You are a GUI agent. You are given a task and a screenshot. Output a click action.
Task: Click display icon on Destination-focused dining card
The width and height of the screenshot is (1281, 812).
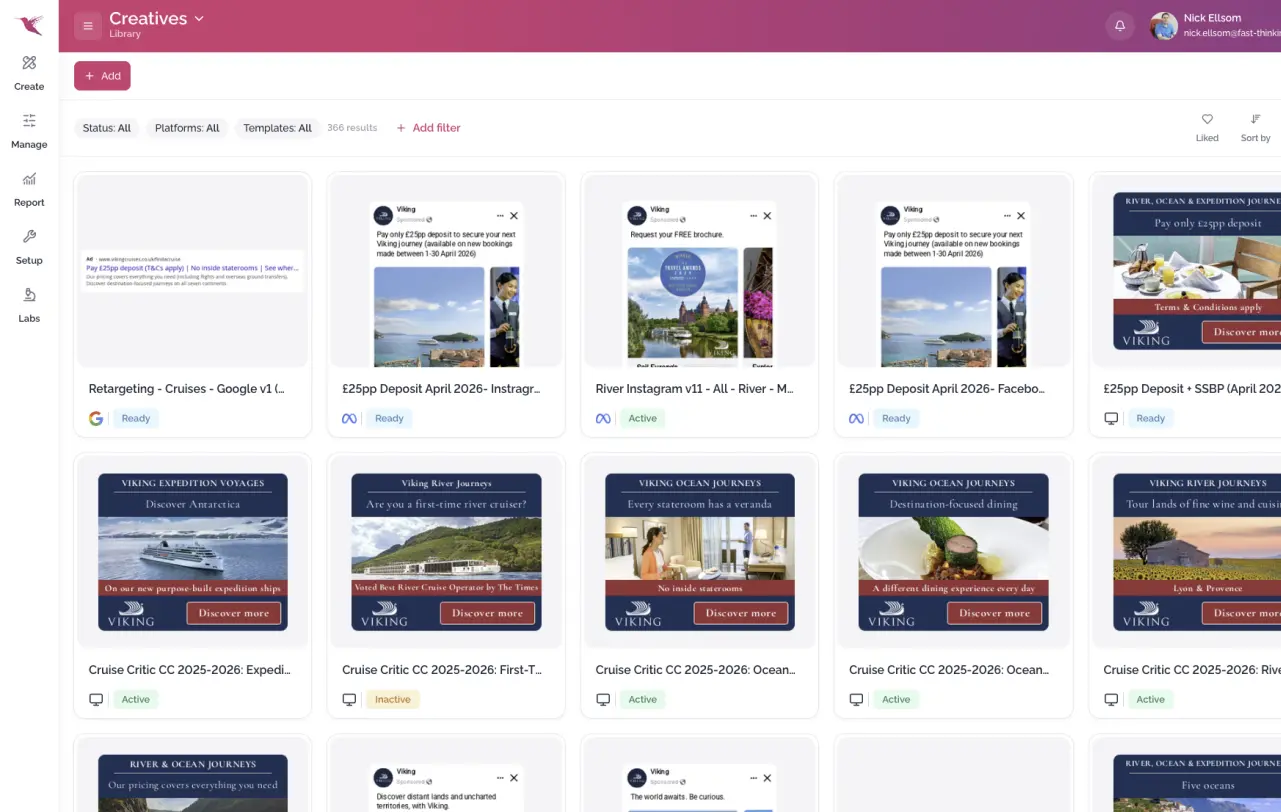tap(857, 699)
